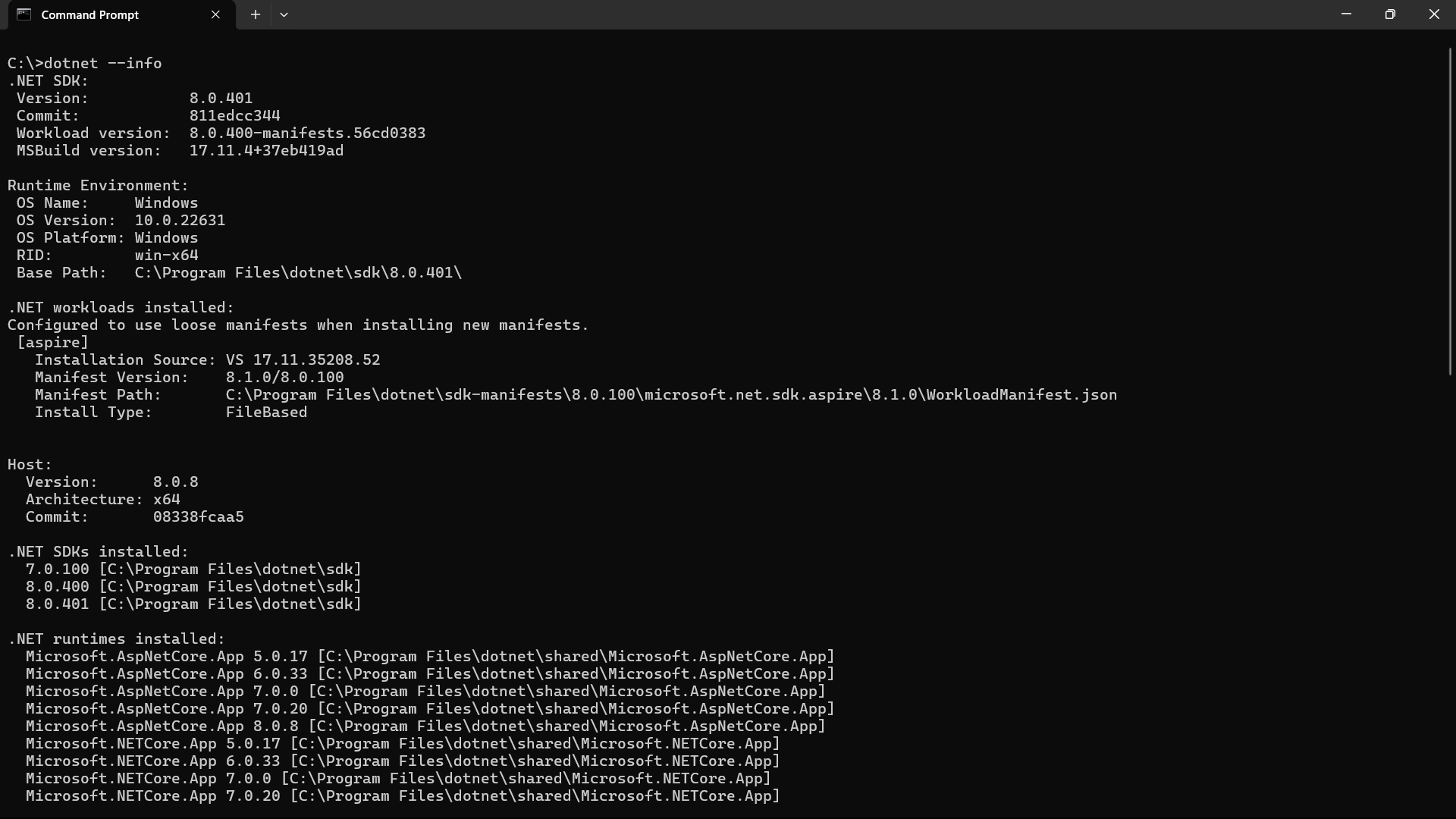Click the 'dotnet --info' command text
1456x819 pixels.
click(102, 63)
